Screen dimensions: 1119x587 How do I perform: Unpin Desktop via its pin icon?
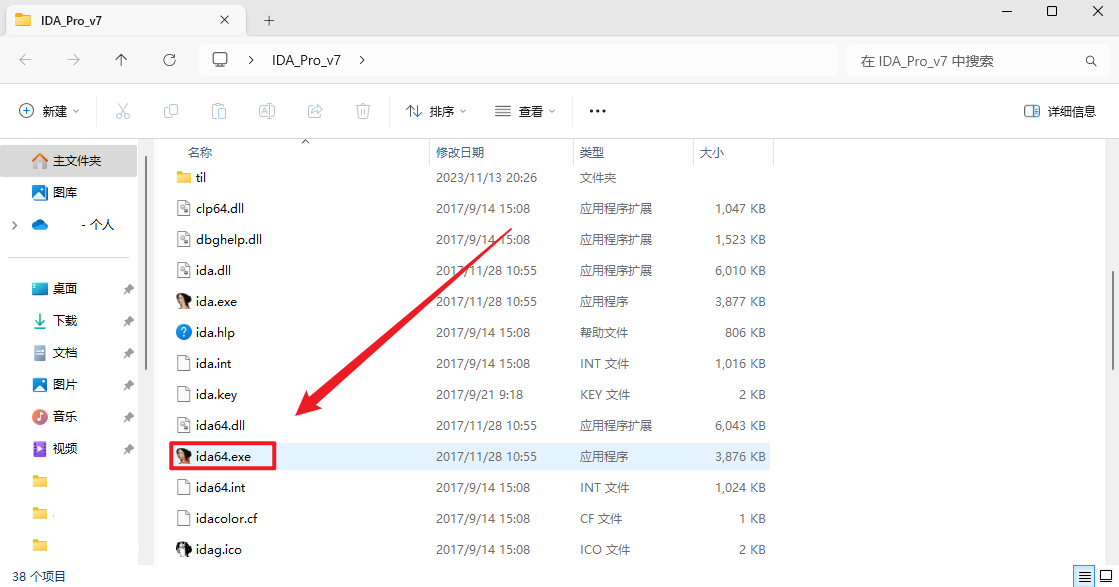128,289
